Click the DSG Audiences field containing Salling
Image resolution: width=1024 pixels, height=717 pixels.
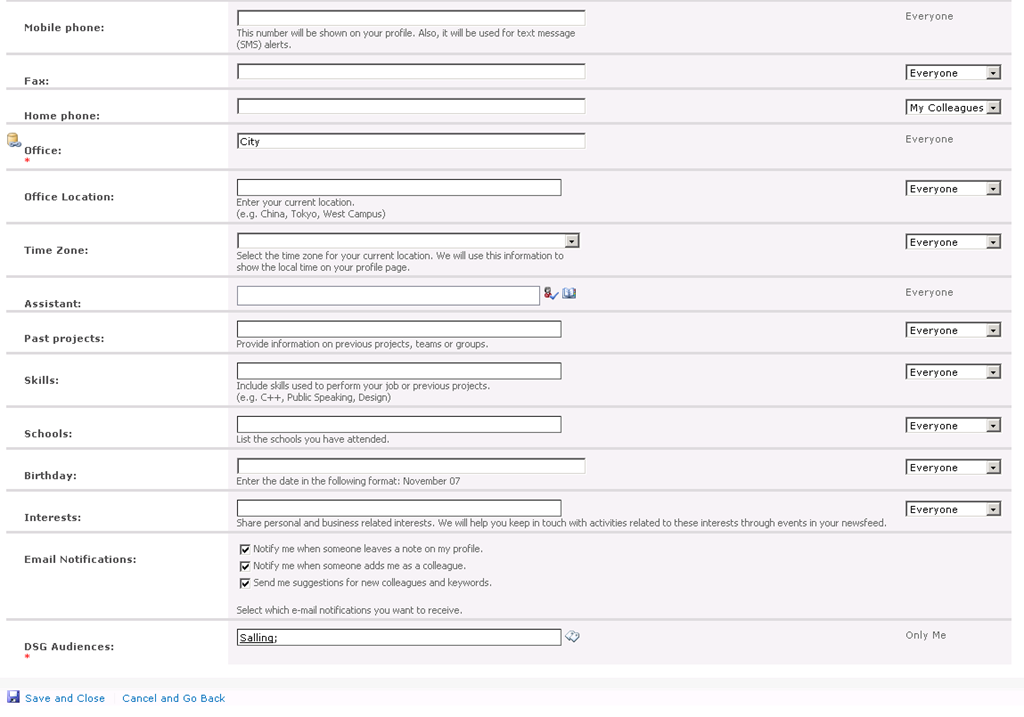(x=398, y=637)
